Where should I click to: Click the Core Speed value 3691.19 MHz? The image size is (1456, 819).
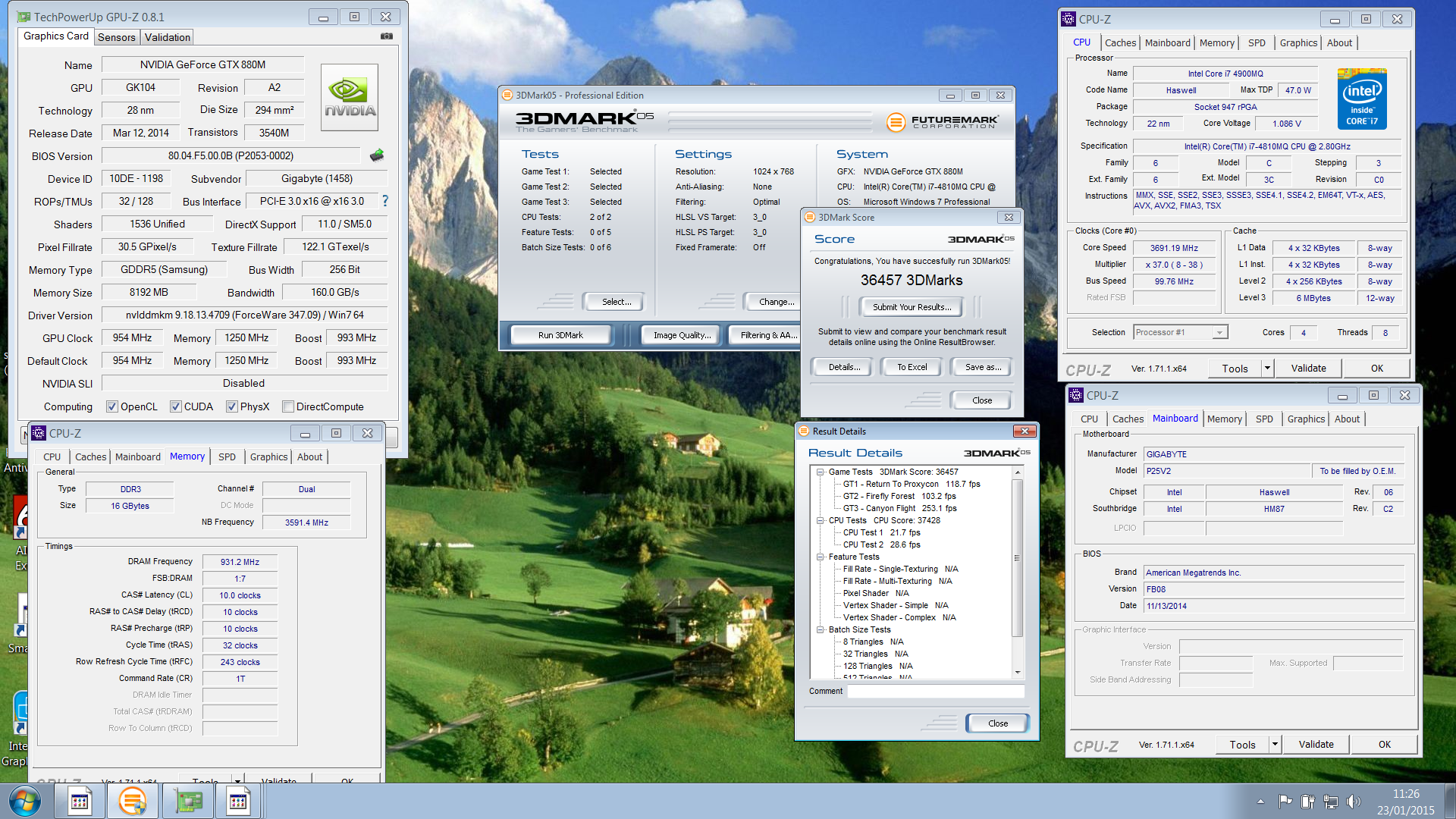click(1174, 248)
